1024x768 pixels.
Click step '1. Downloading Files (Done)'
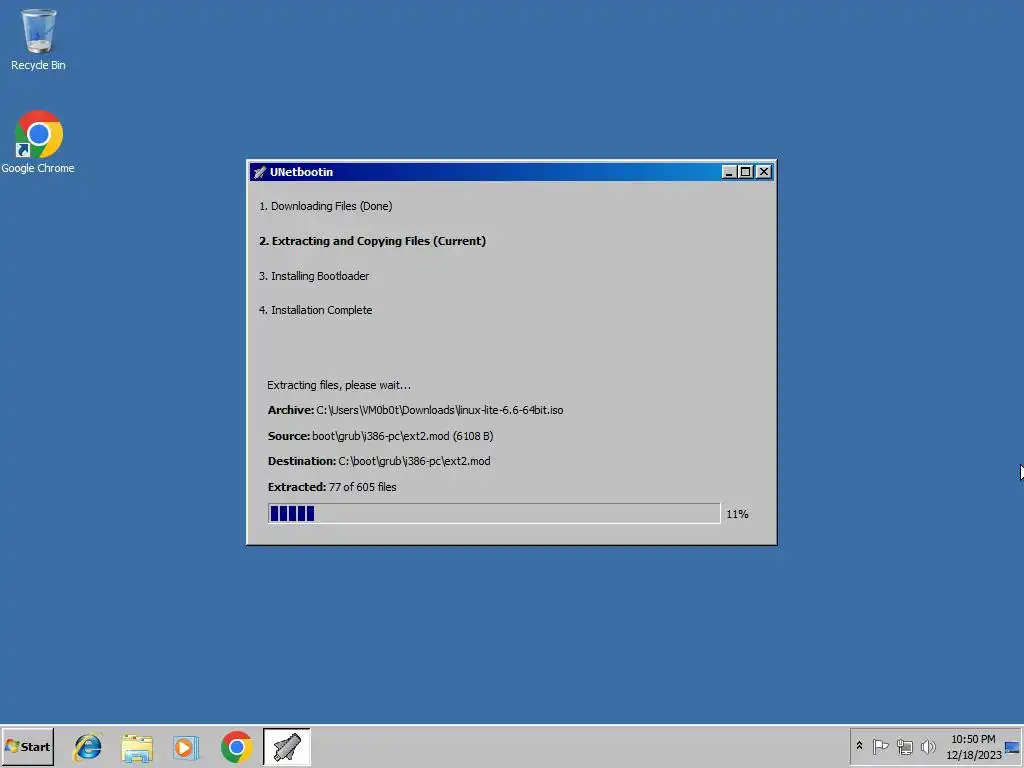[x=325, y=206]
